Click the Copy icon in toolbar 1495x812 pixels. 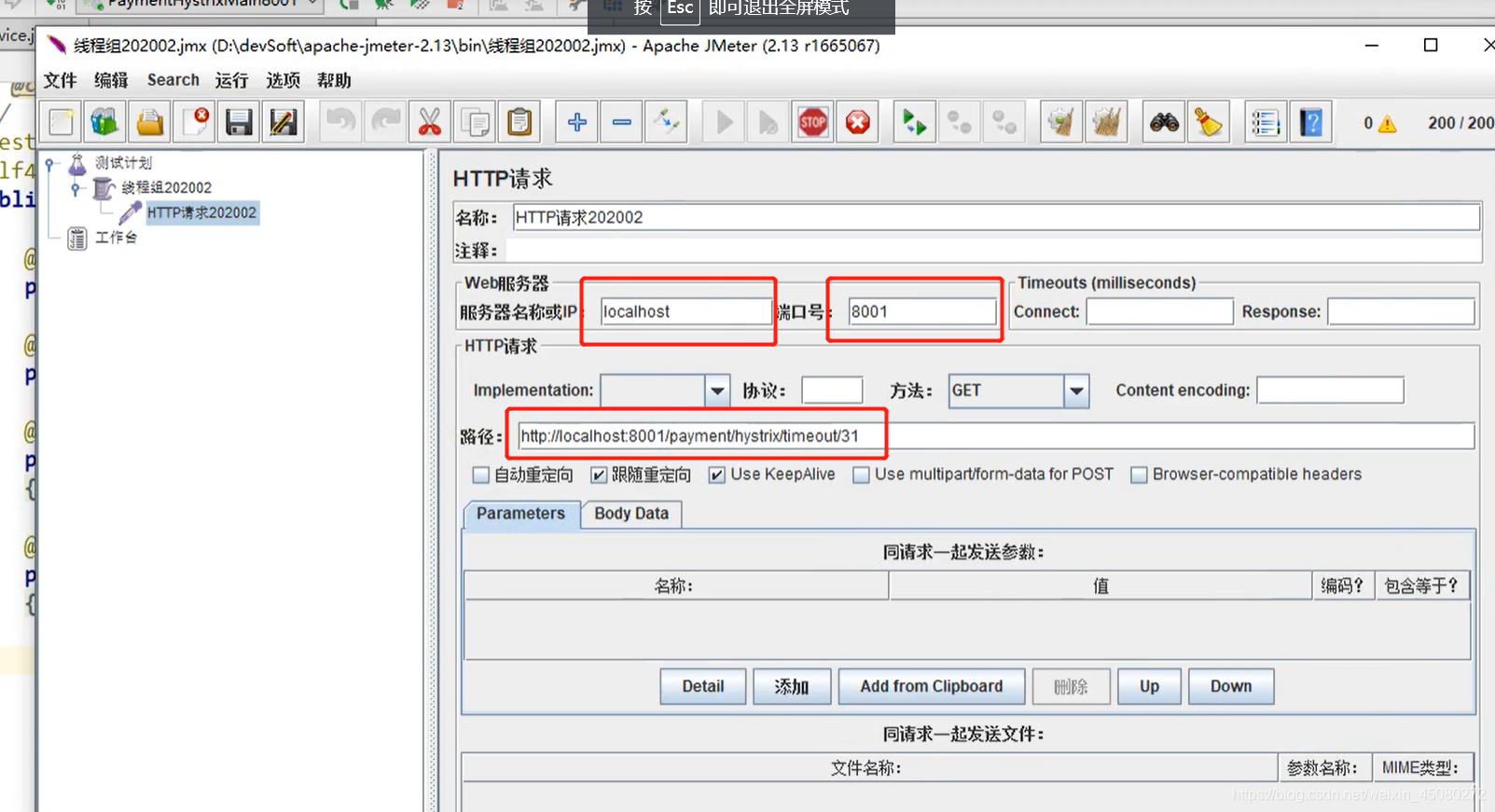point(475,122)
